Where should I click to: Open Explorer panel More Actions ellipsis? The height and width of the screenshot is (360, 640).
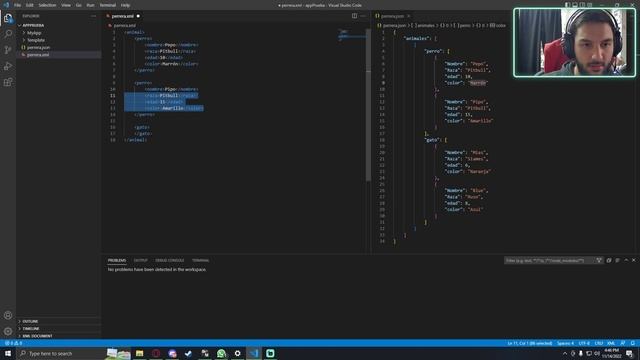tap(93, 16)
